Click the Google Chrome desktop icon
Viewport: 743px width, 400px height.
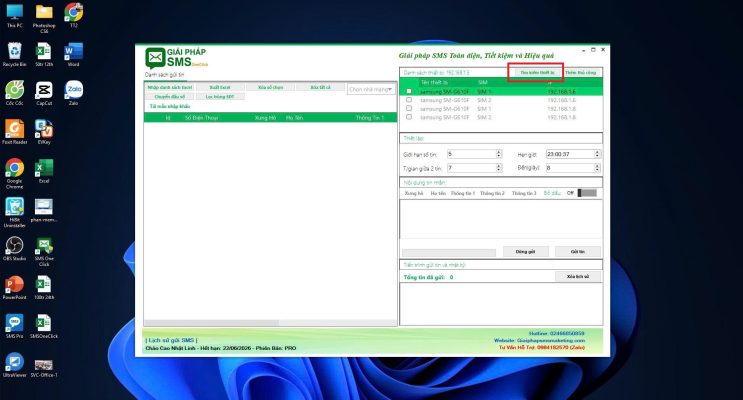click(x=14, y=170)
